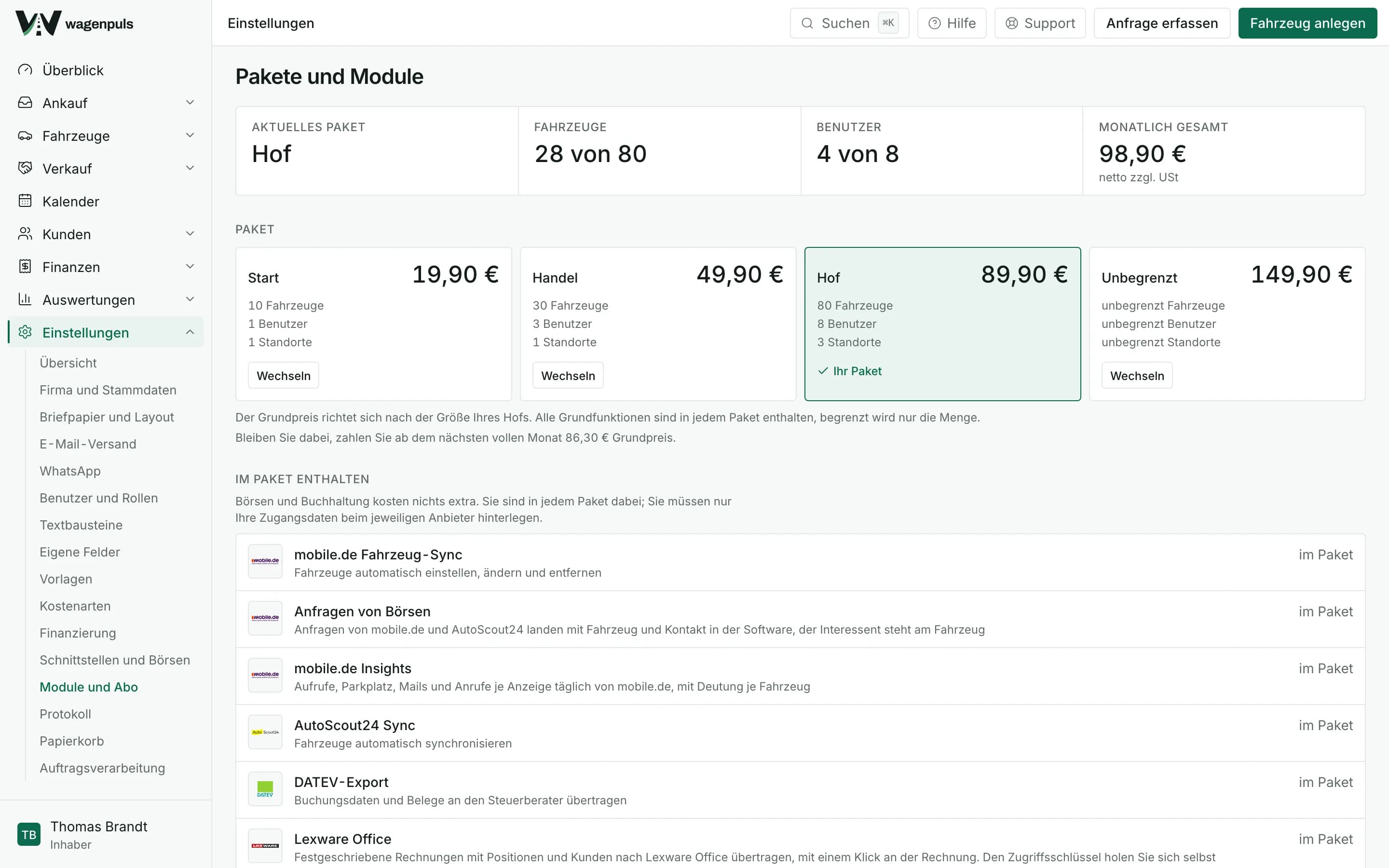Image resolution: width=1389 pixels, height=868 pixels.
Task: Contact Support from the header
Action: [x=1040, y=23]
